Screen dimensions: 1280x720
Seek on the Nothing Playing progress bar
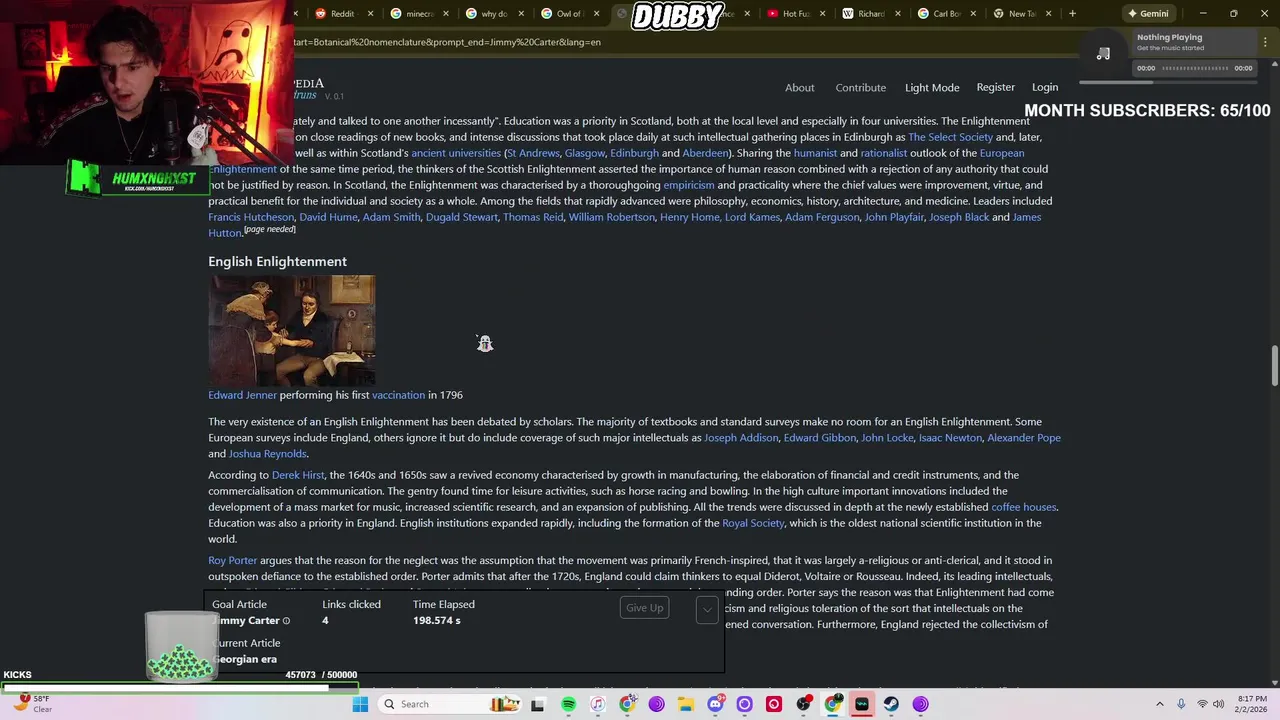pos(1195,68)
